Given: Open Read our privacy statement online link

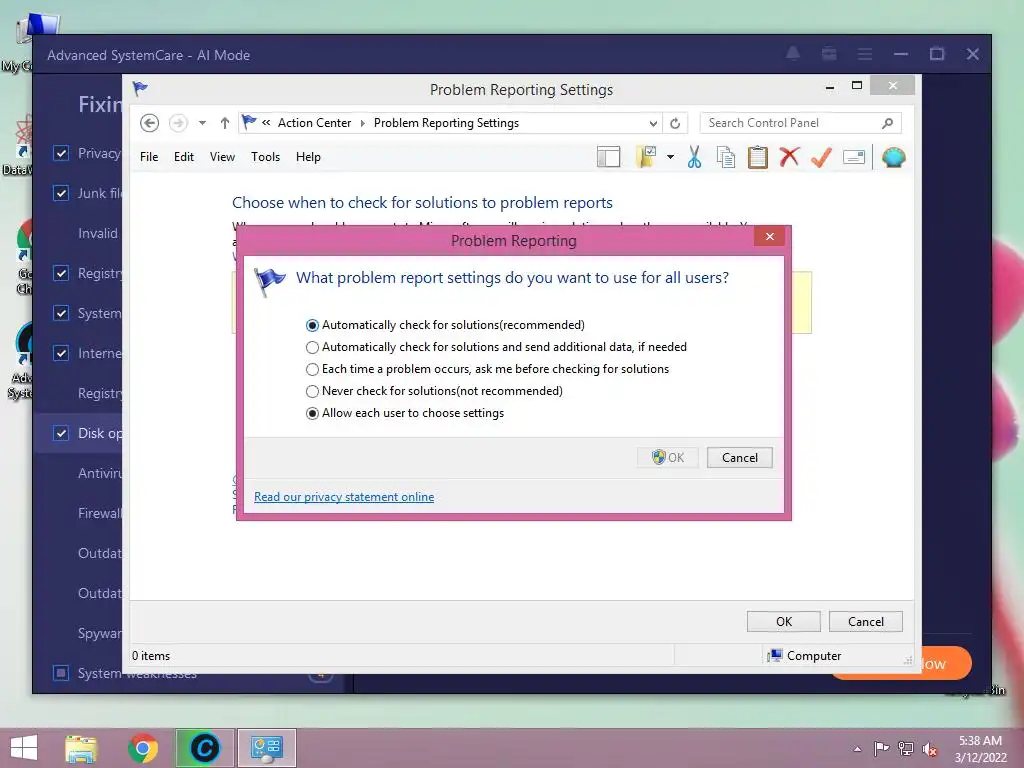Looking at the screenshot, I should pos(344,497).
